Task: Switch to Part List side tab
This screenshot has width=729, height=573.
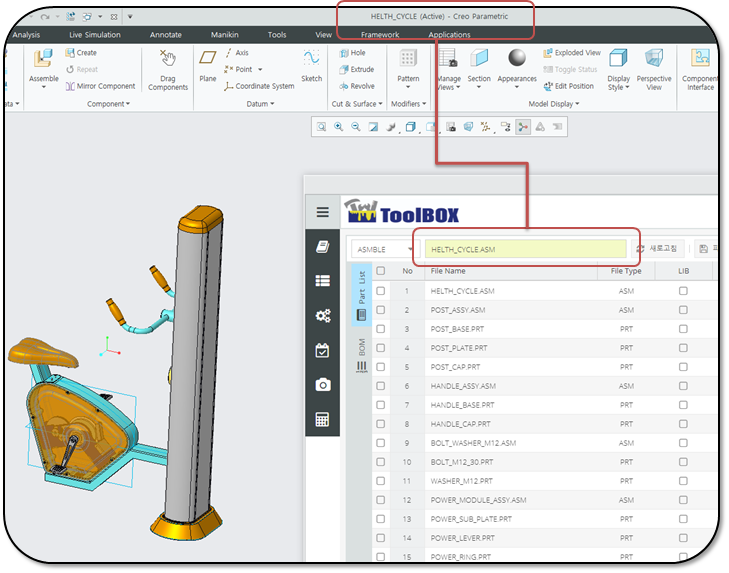Action: (361, 295)
